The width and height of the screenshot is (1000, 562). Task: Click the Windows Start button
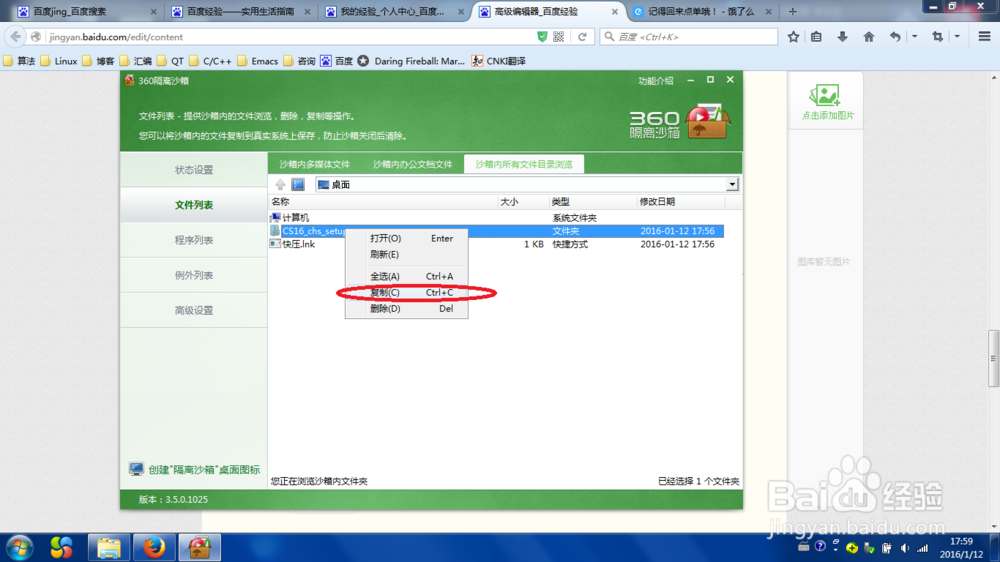coord(20,547)
